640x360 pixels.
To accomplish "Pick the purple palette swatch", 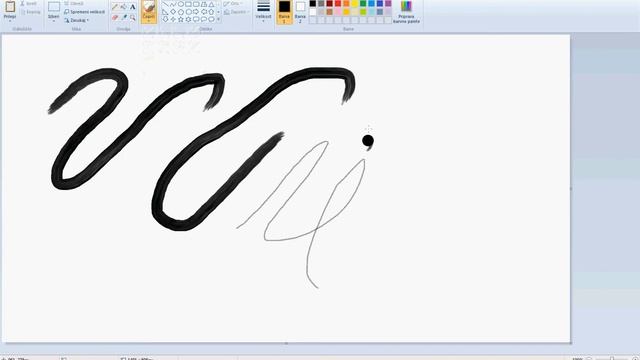I will coord(388,4).
